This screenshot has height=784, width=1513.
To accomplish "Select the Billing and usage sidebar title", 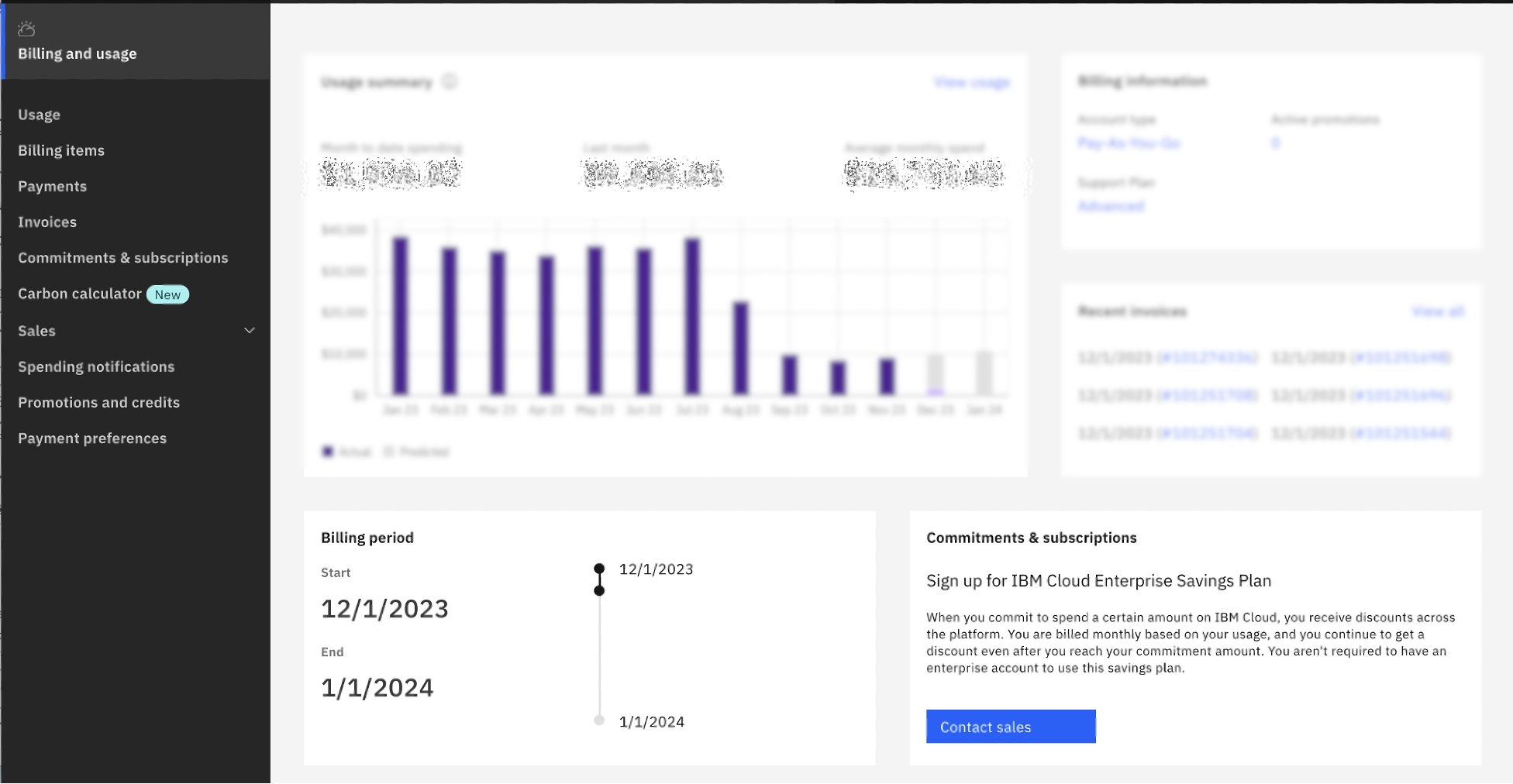I will point(78,53).
